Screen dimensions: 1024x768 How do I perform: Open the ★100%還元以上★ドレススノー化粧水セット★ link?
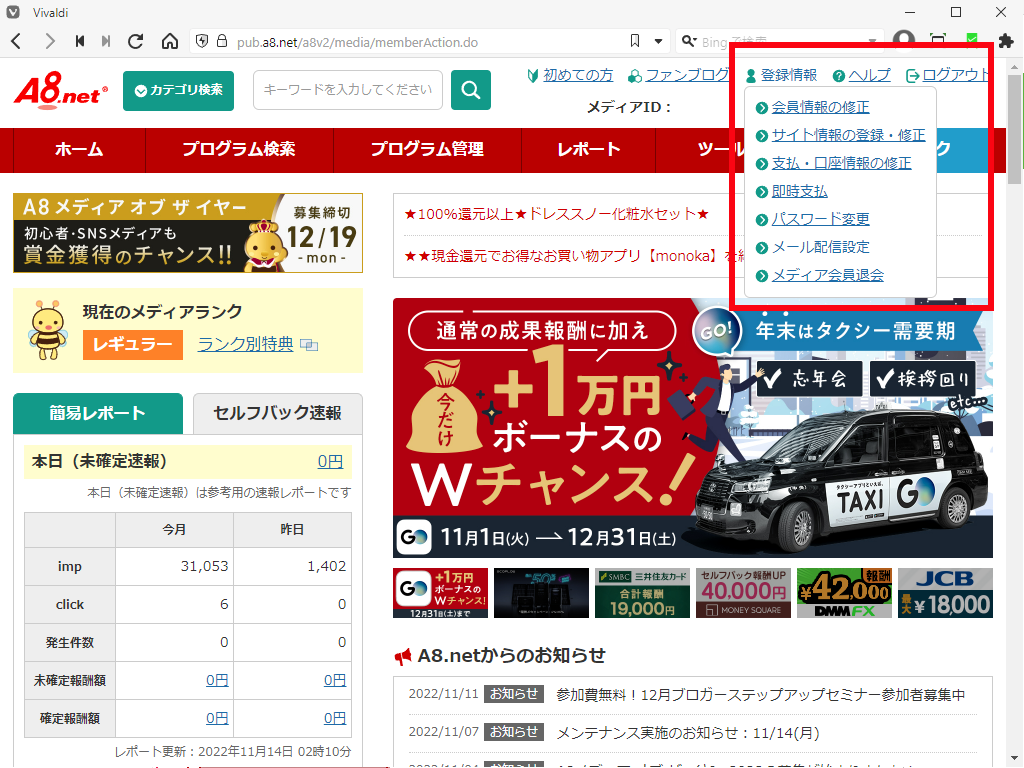(x=557, y=214)
